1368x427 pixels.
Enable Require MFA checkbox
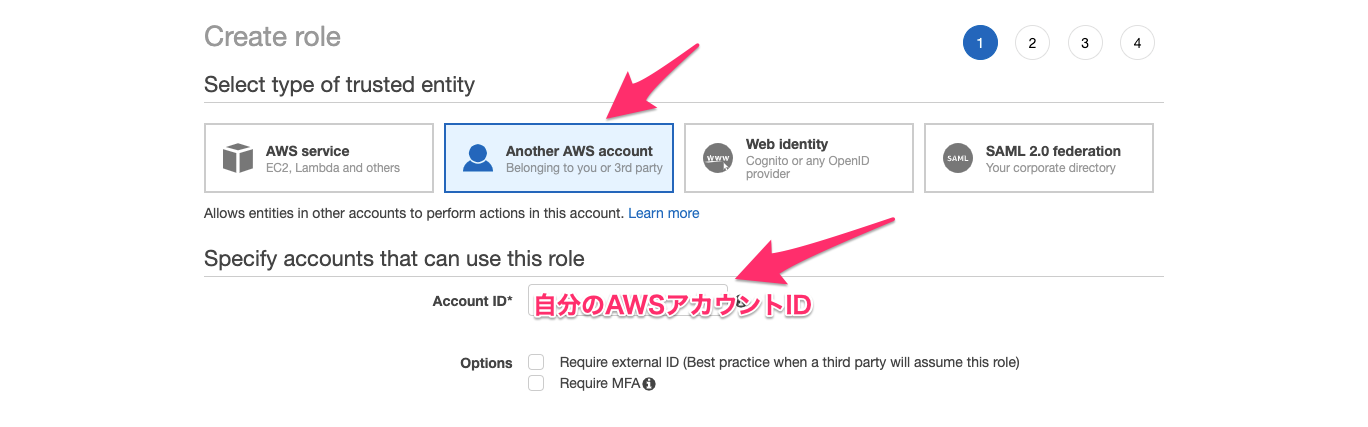[x=536, y=383]
